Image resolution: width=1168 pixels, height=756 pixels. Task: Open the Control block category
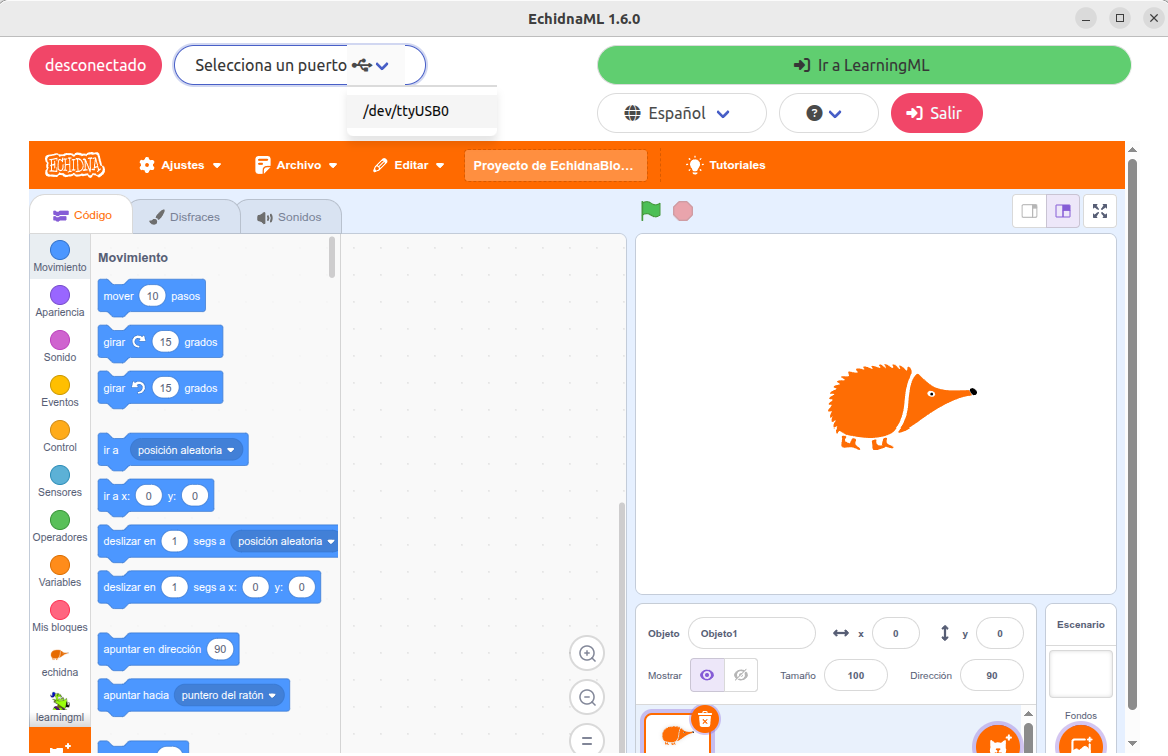pos(60,437)
